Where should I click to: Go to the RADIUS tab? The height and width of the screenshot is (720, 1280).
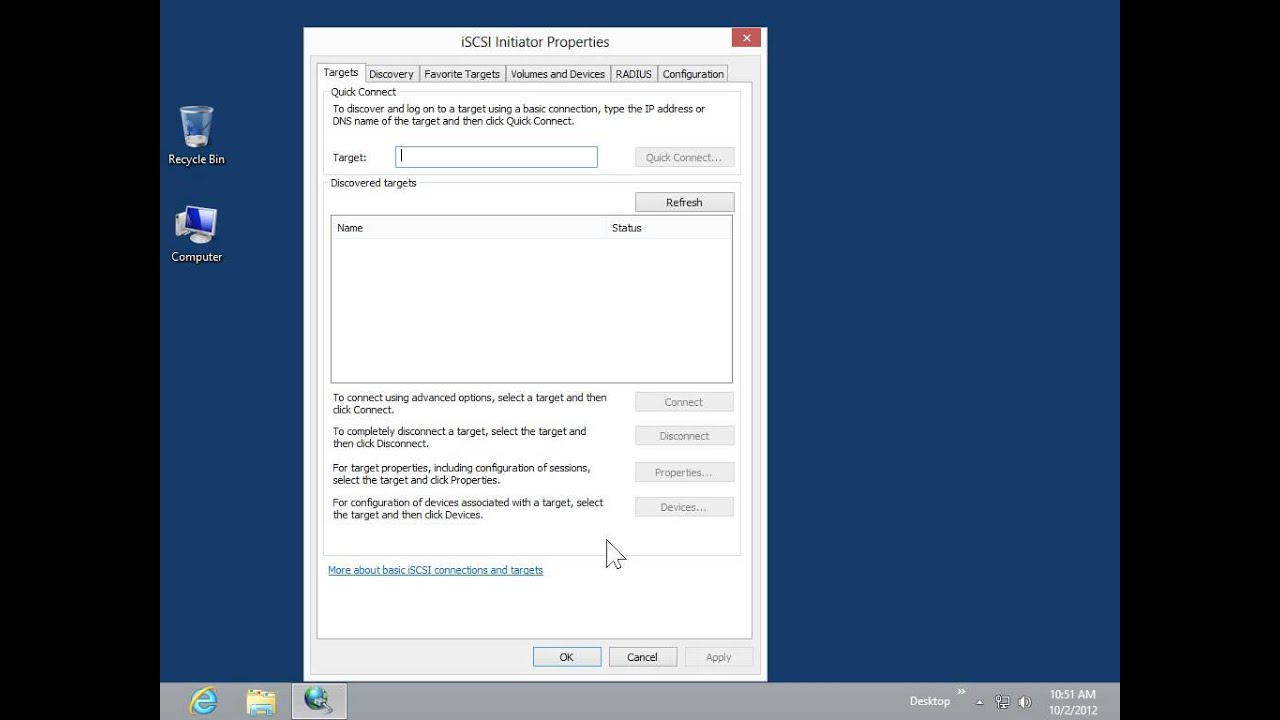[634, 74]
